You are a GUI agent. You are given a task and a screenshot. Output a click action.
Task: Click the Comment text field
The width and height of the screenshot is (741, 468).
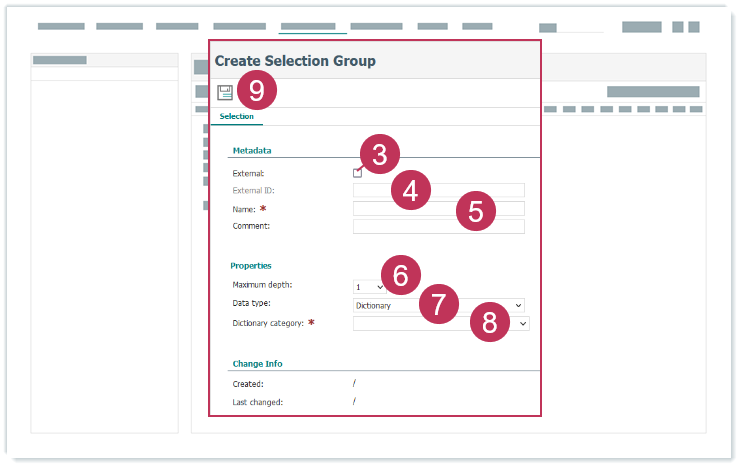click(438, 227)
